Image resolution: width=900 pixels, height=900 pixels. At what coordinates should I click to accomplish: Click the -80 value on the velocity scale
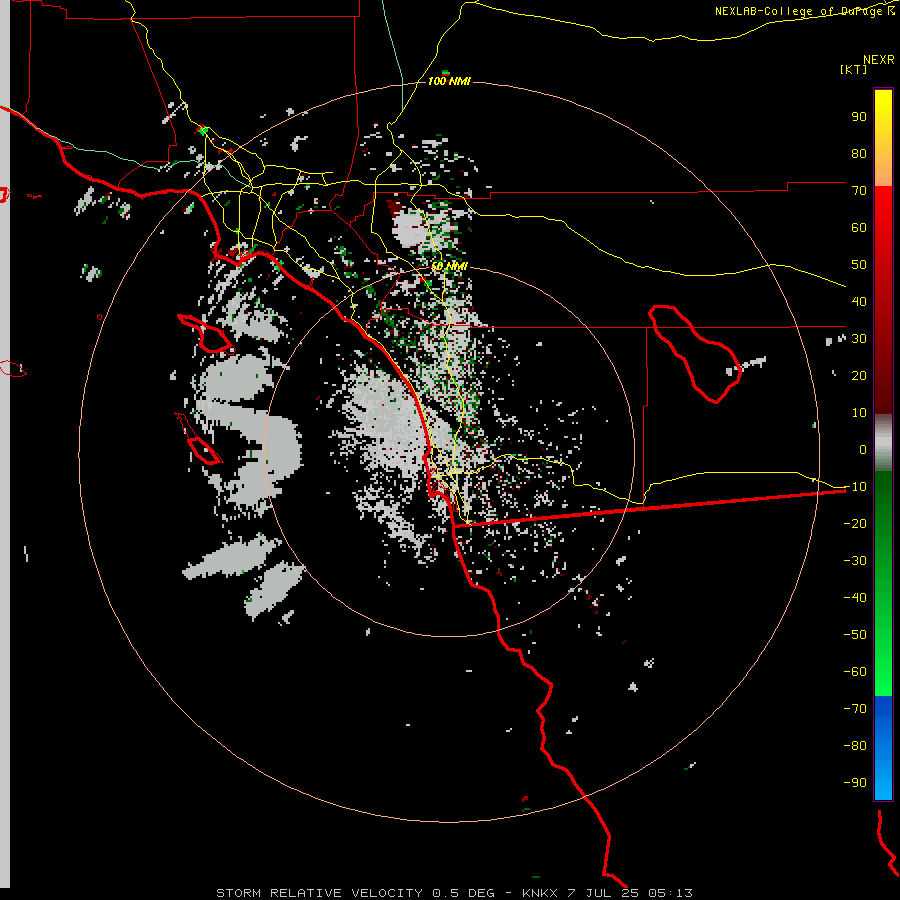point(855,746)
